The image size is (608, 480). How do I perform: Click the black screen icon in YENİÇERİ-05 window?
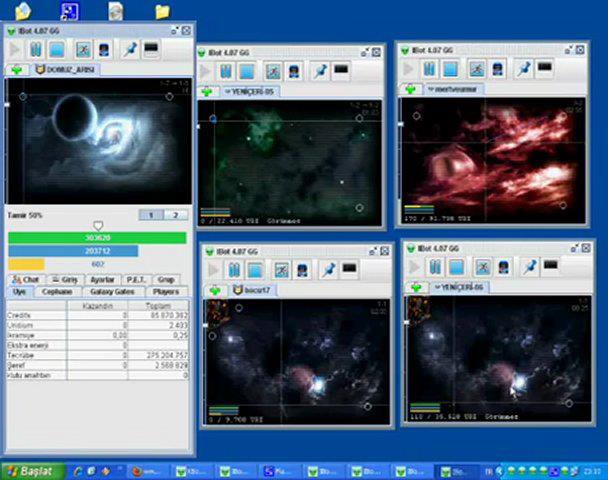341,70
